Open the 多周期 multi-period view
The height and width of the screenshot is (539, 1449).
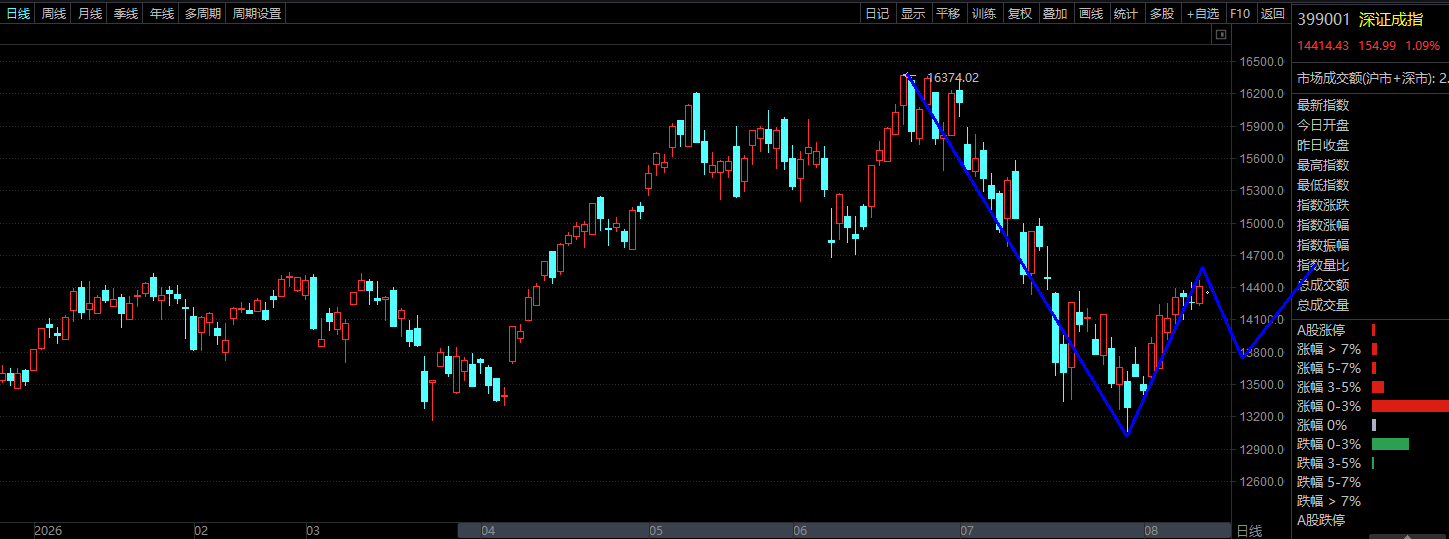point(203,13)
